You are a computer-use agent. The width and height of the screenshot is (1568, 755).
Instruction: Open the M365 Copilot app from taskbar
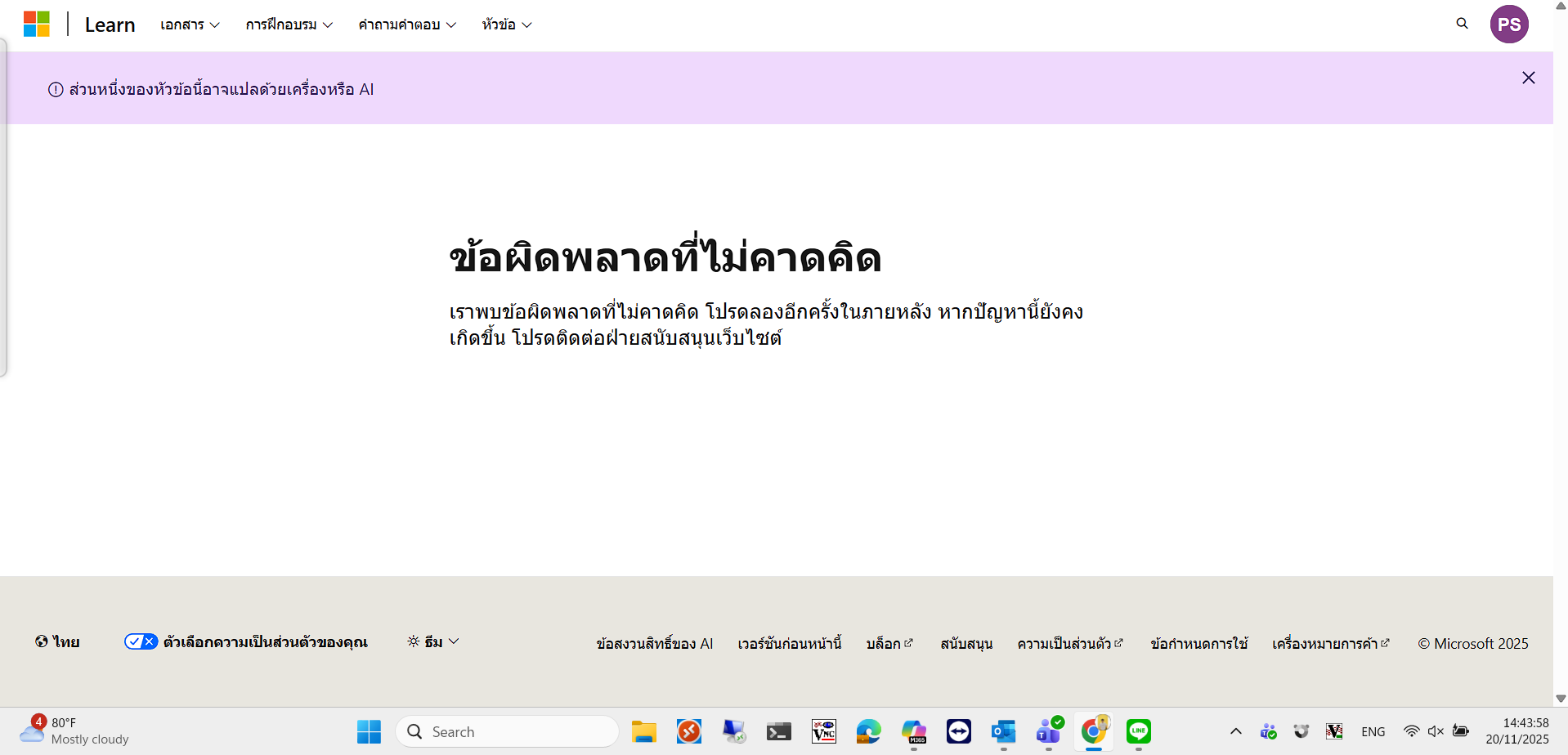(913, 732)
